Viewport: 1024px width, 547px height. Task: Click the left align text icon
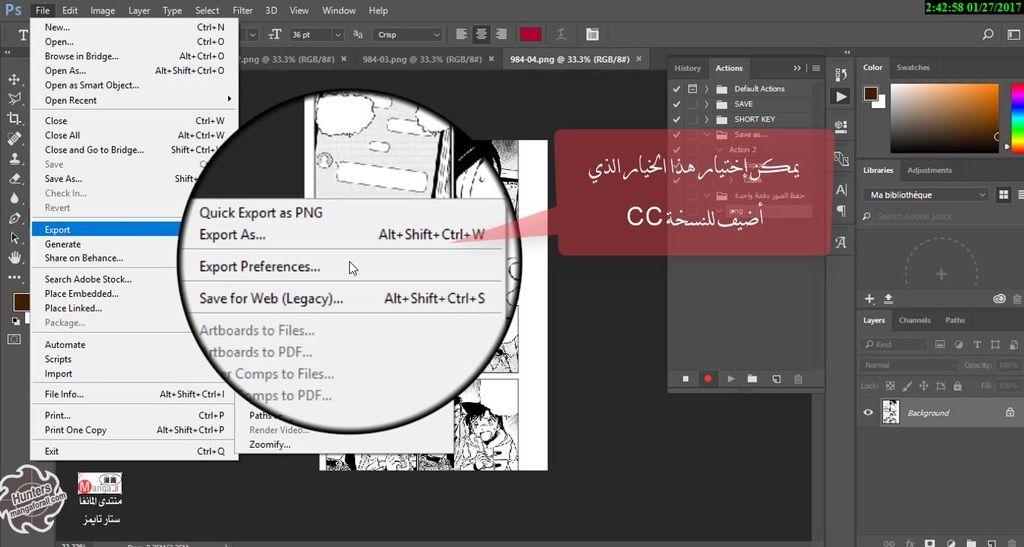462,35
